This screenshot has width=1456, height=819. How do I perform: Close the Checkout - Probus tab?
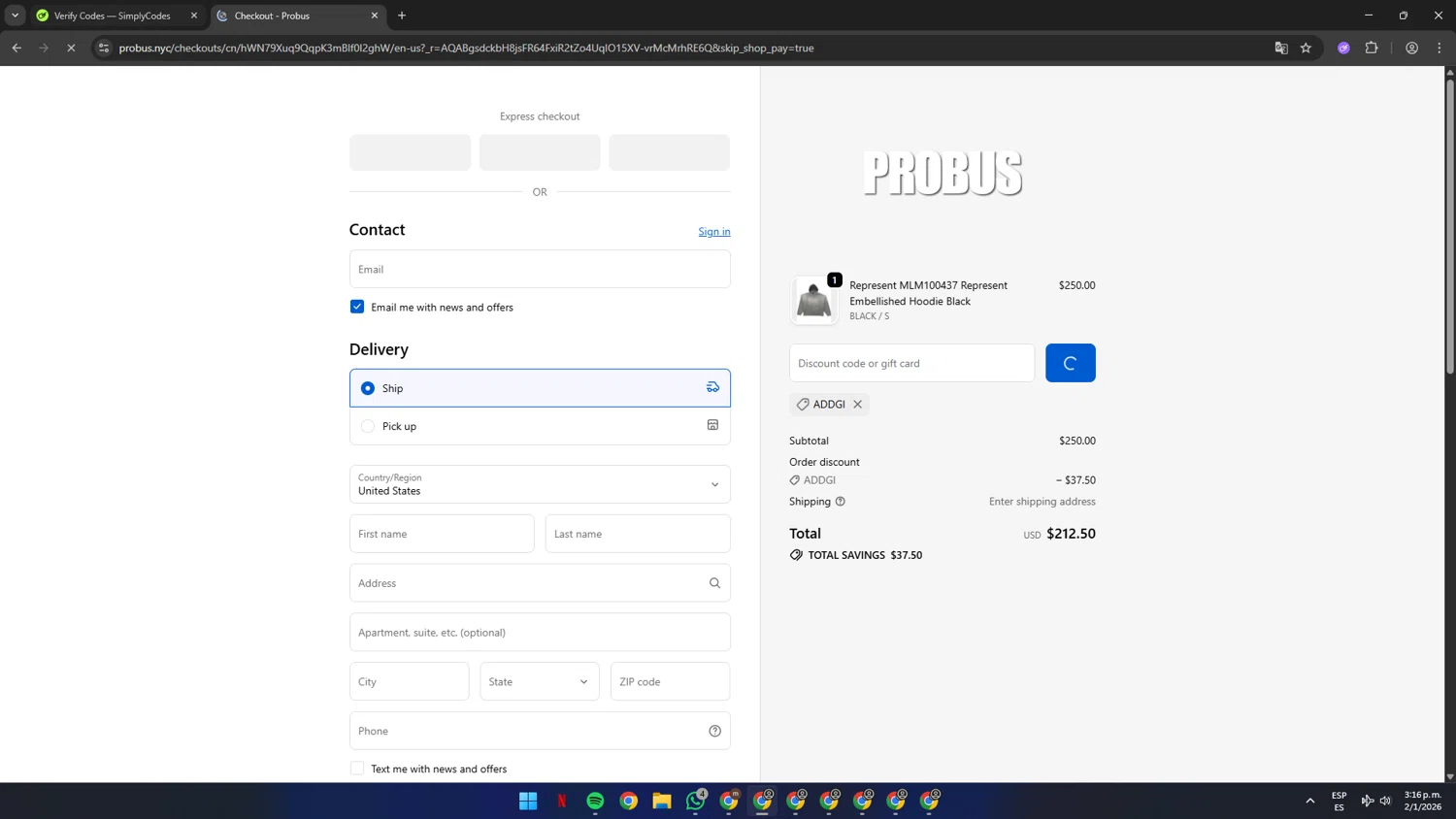[x=375, y=16]
